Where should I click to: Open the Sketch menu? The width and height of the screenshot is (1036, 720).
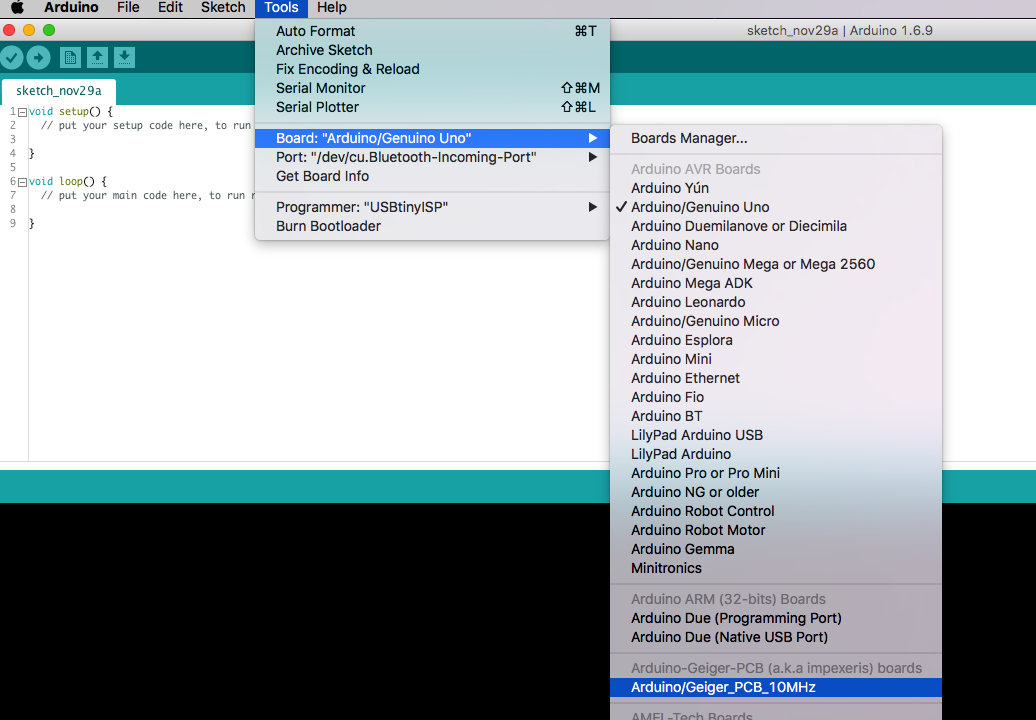pyautogui.click(x=223, y=7)
